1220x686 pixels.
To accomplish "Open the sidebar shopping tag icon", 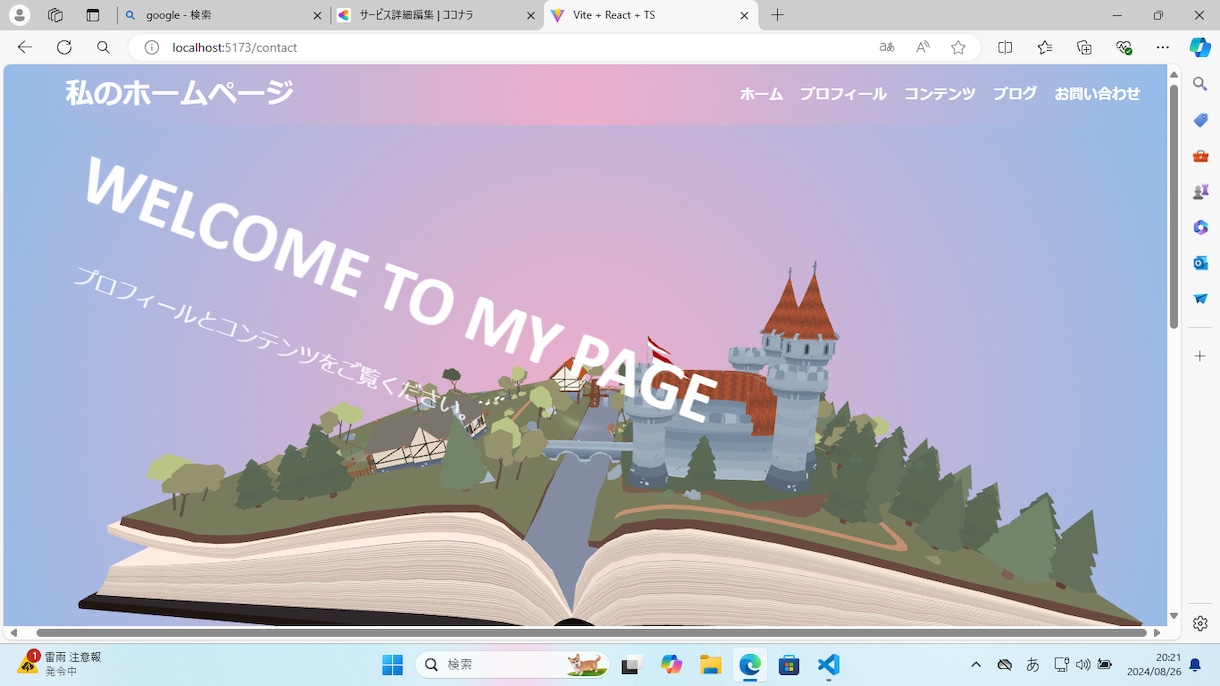I will tap(1200, 120).
